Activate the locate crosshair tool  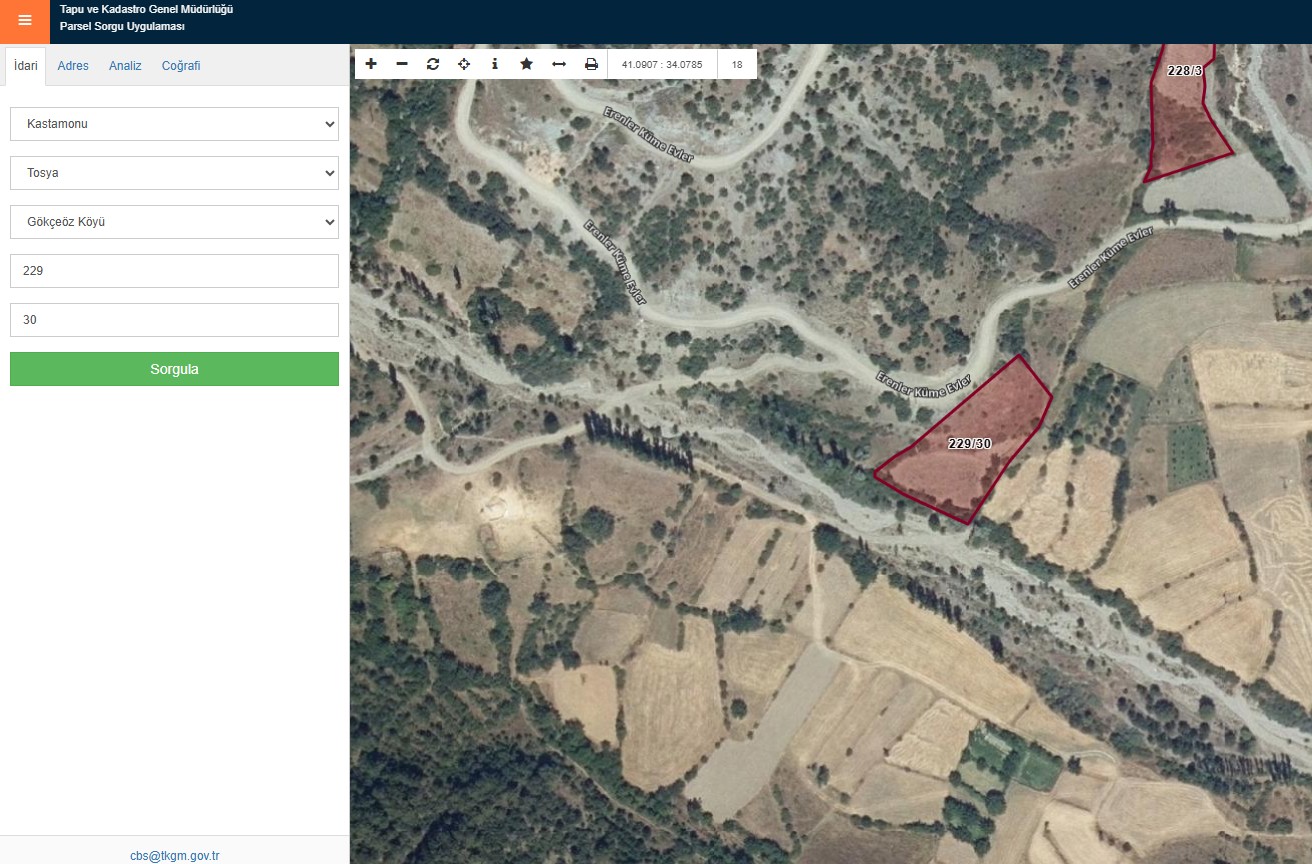click(464, 64)
